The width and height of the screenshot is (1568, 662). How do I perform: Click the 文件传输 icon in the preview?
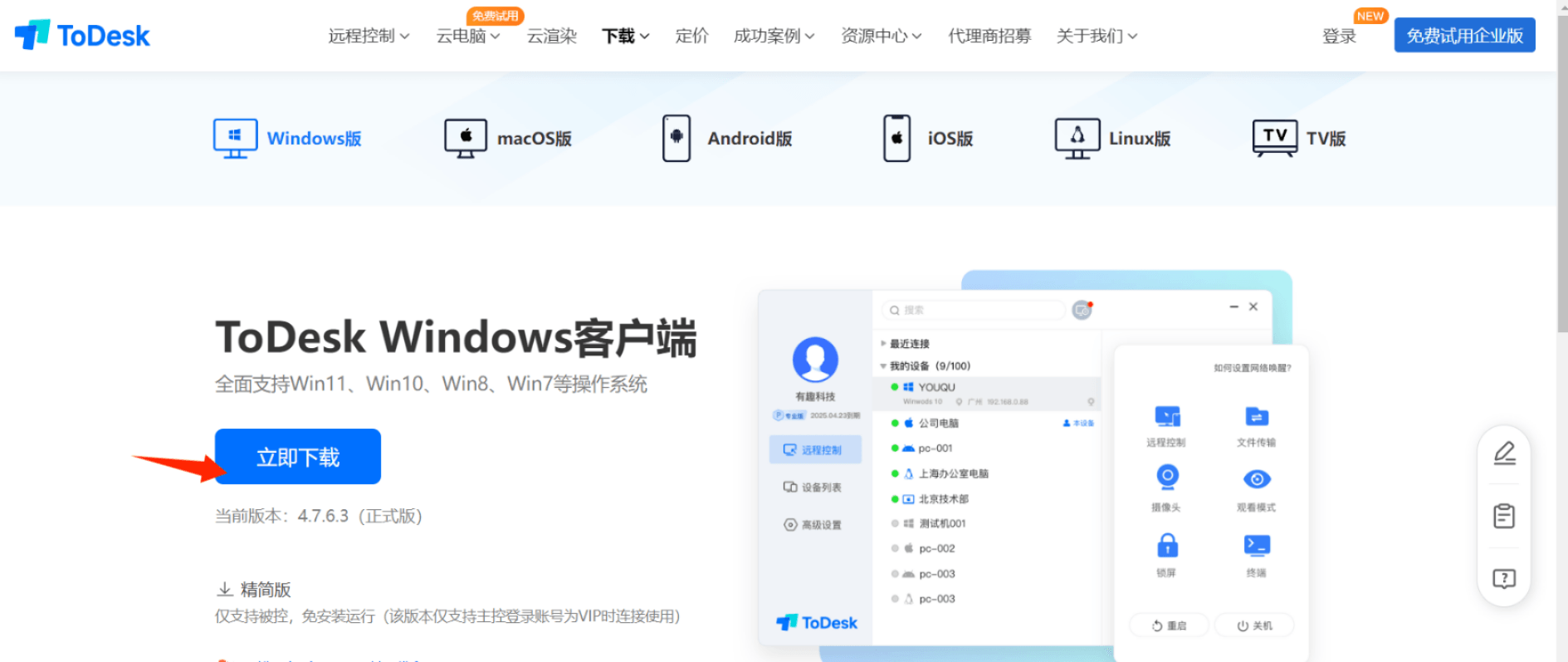pos(1257,417)
